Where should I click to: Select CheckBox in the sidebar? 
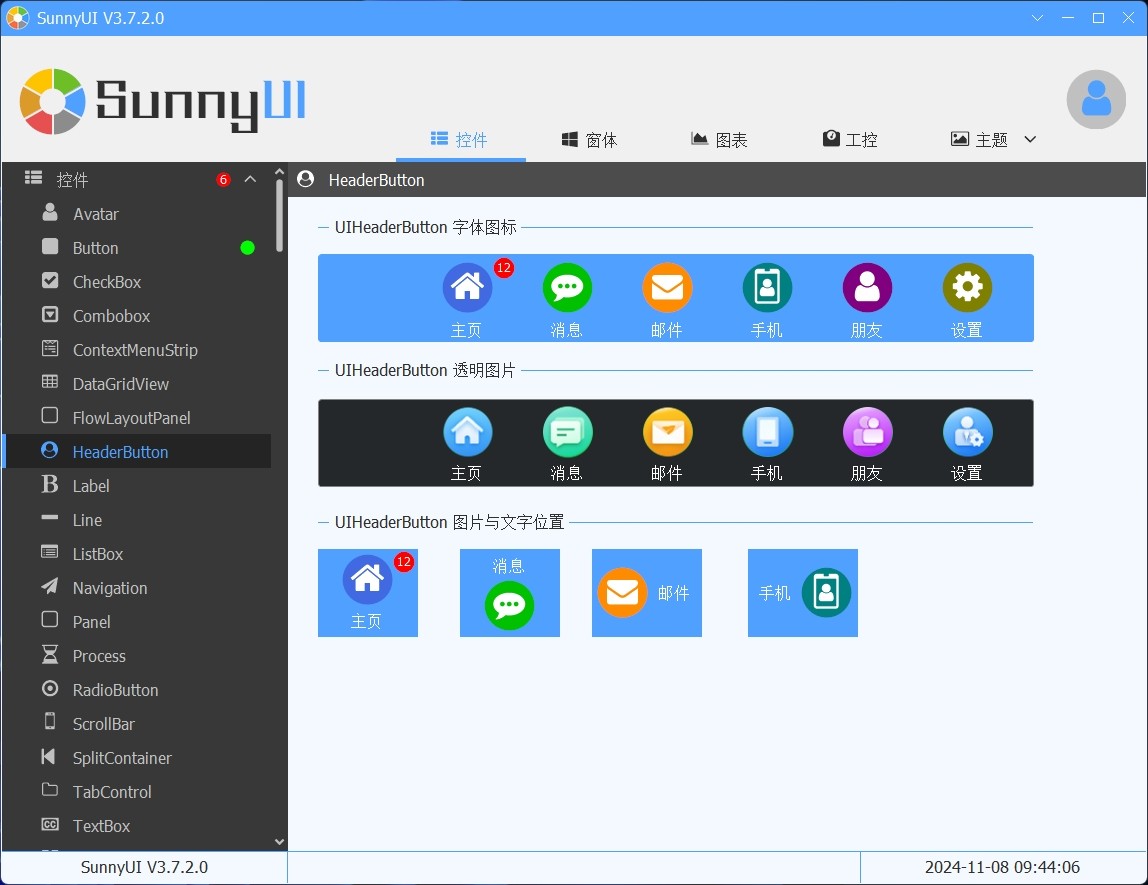click(107, 282)
